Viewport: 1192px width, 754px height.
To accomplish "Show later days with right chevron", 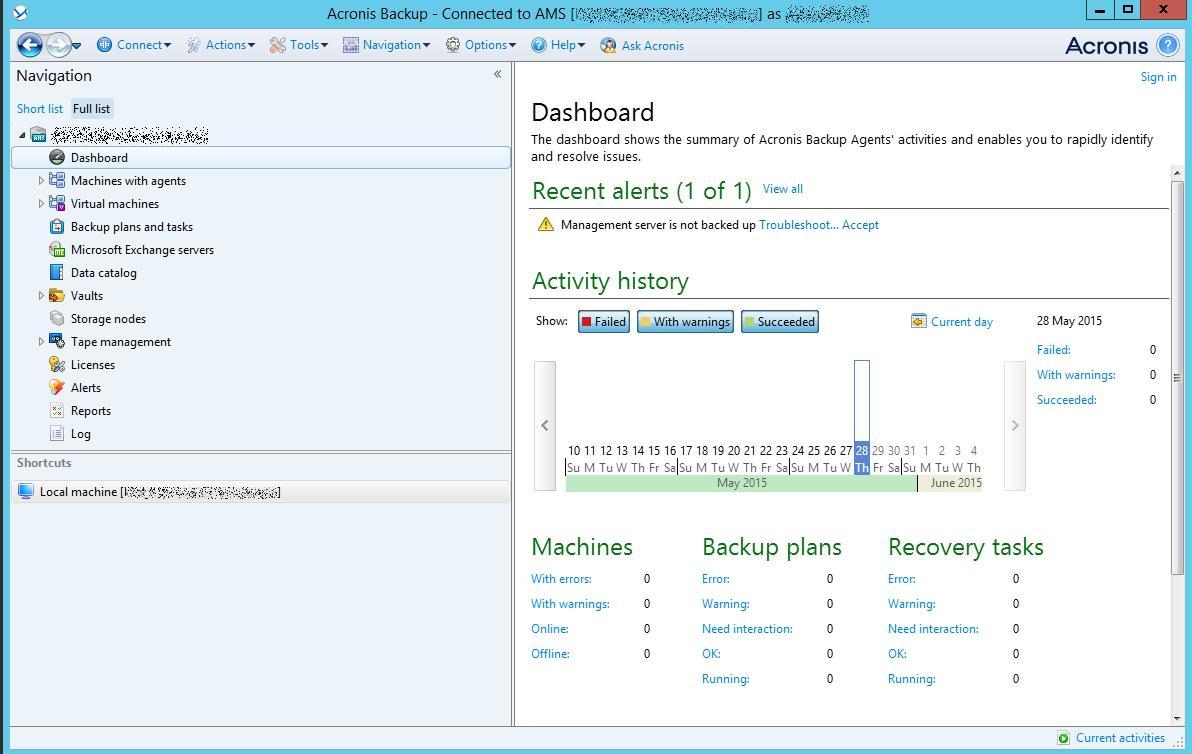I will (1015, 426).
